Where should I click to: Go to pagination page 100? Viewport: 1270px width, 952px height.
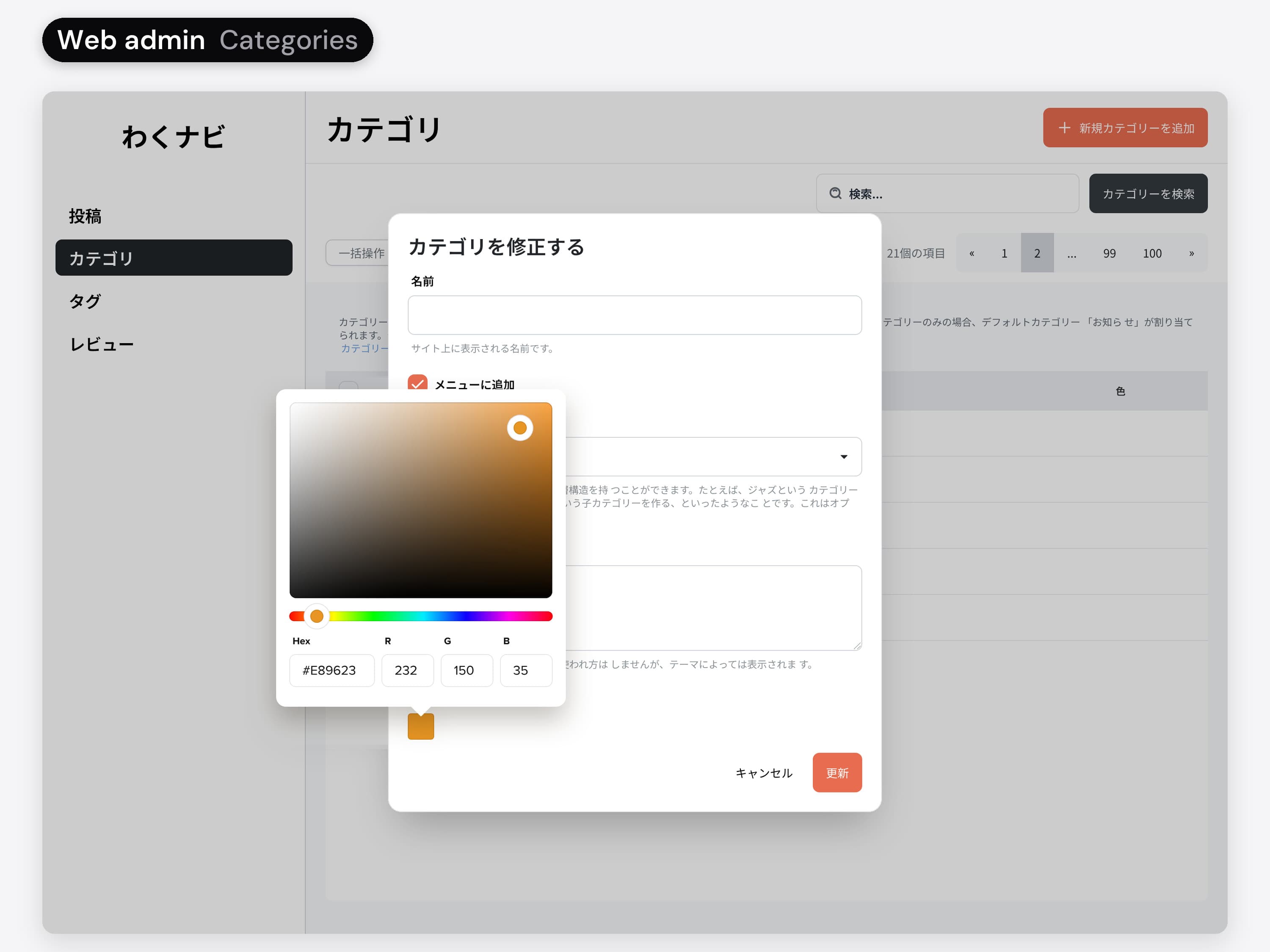(x=1152, y=253)
